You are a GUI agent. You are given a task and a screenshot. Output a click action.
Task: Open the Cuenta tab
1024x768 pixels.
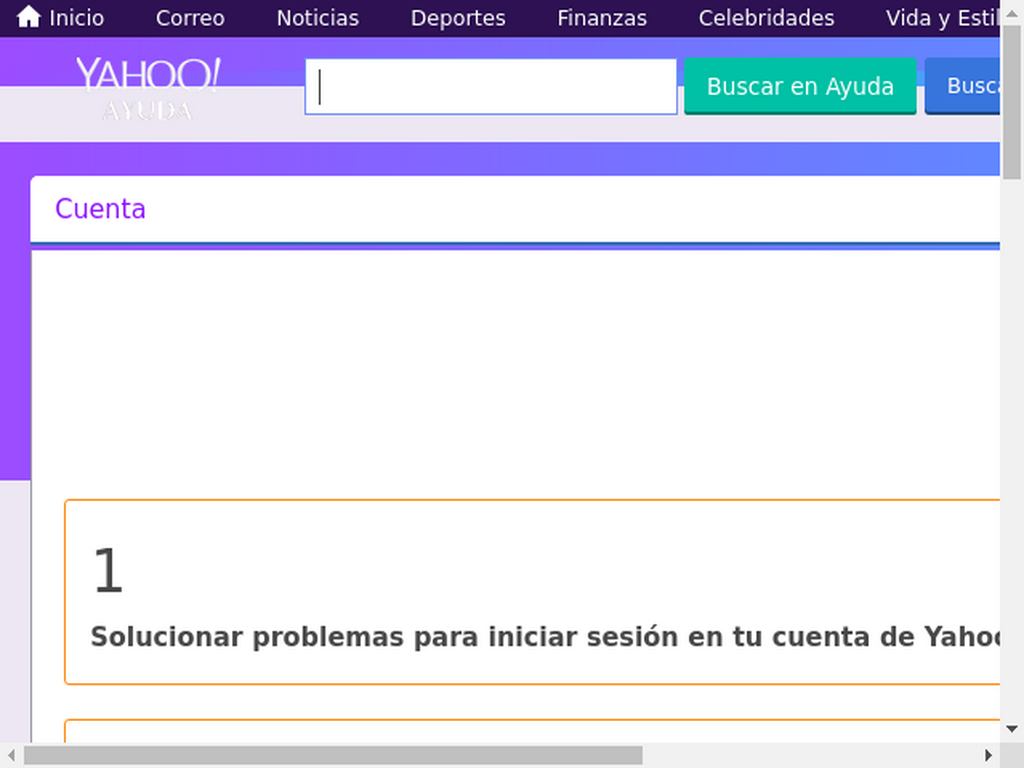click(100, 209)
